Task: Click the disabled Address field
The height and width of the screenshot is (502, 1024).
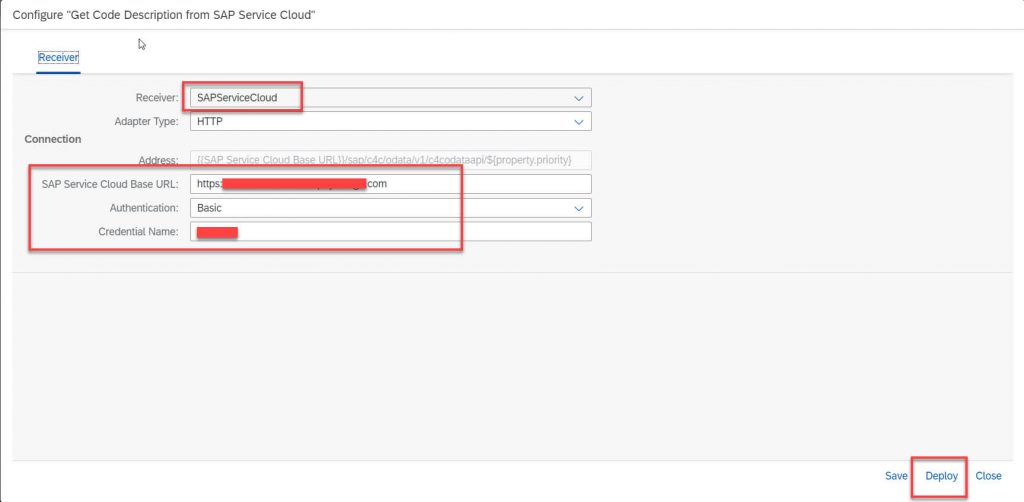Action: point(391,161)
